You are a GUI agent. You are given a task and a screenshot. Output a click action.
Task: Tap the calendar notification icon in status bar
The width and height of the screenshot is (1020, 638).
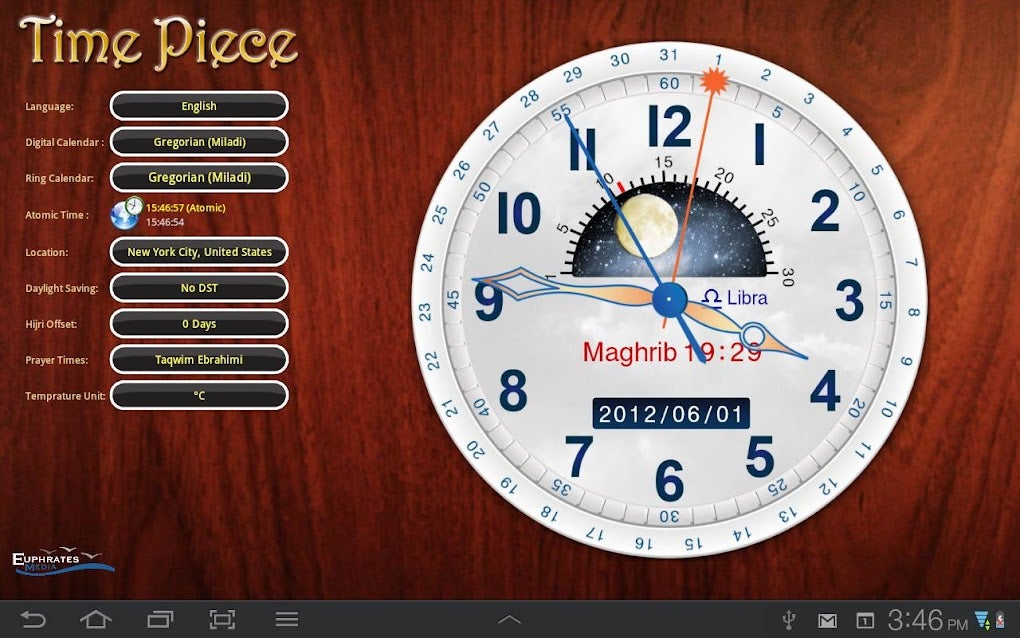866,619
